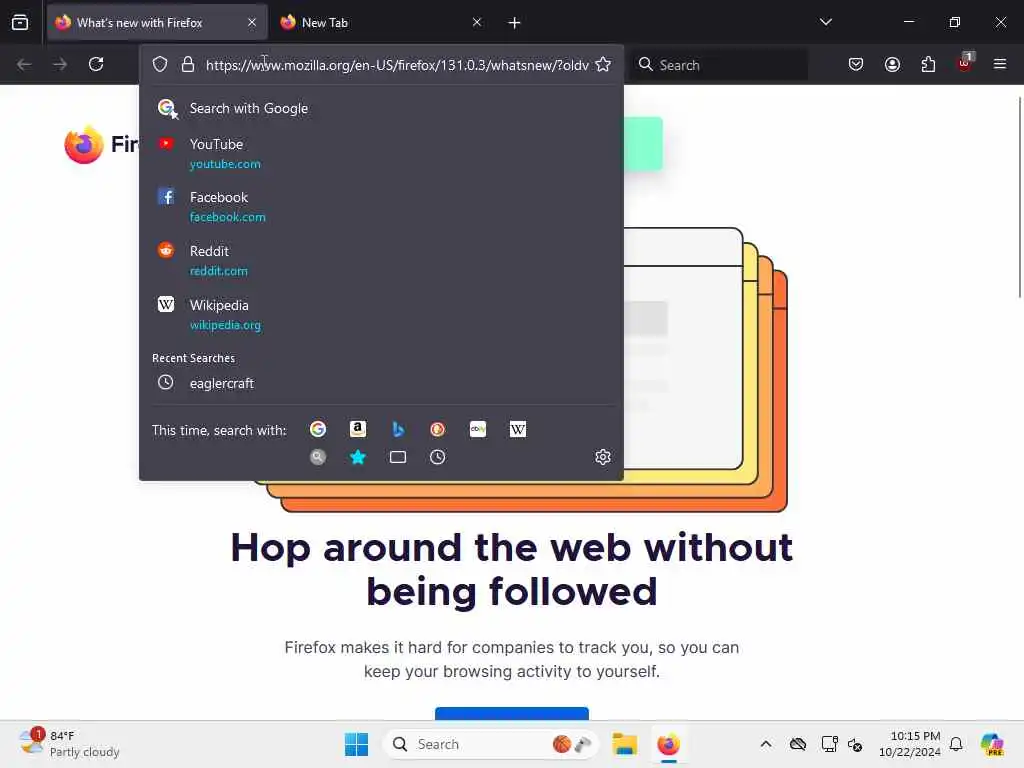The height and width of the screenshot is (768, 1024).
Task: Save page to Pocket
Action: 856,64
